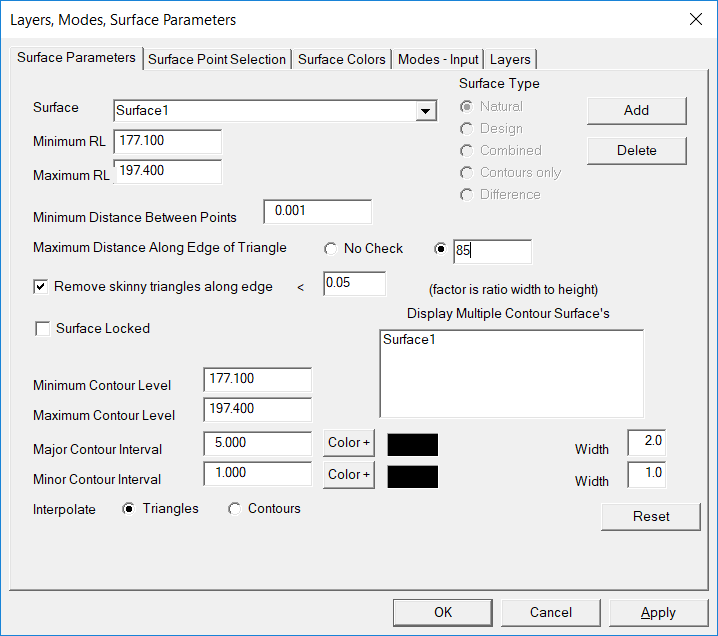Select the Layers tab
This screenshot has width=718, height=636.
(510, 59)
